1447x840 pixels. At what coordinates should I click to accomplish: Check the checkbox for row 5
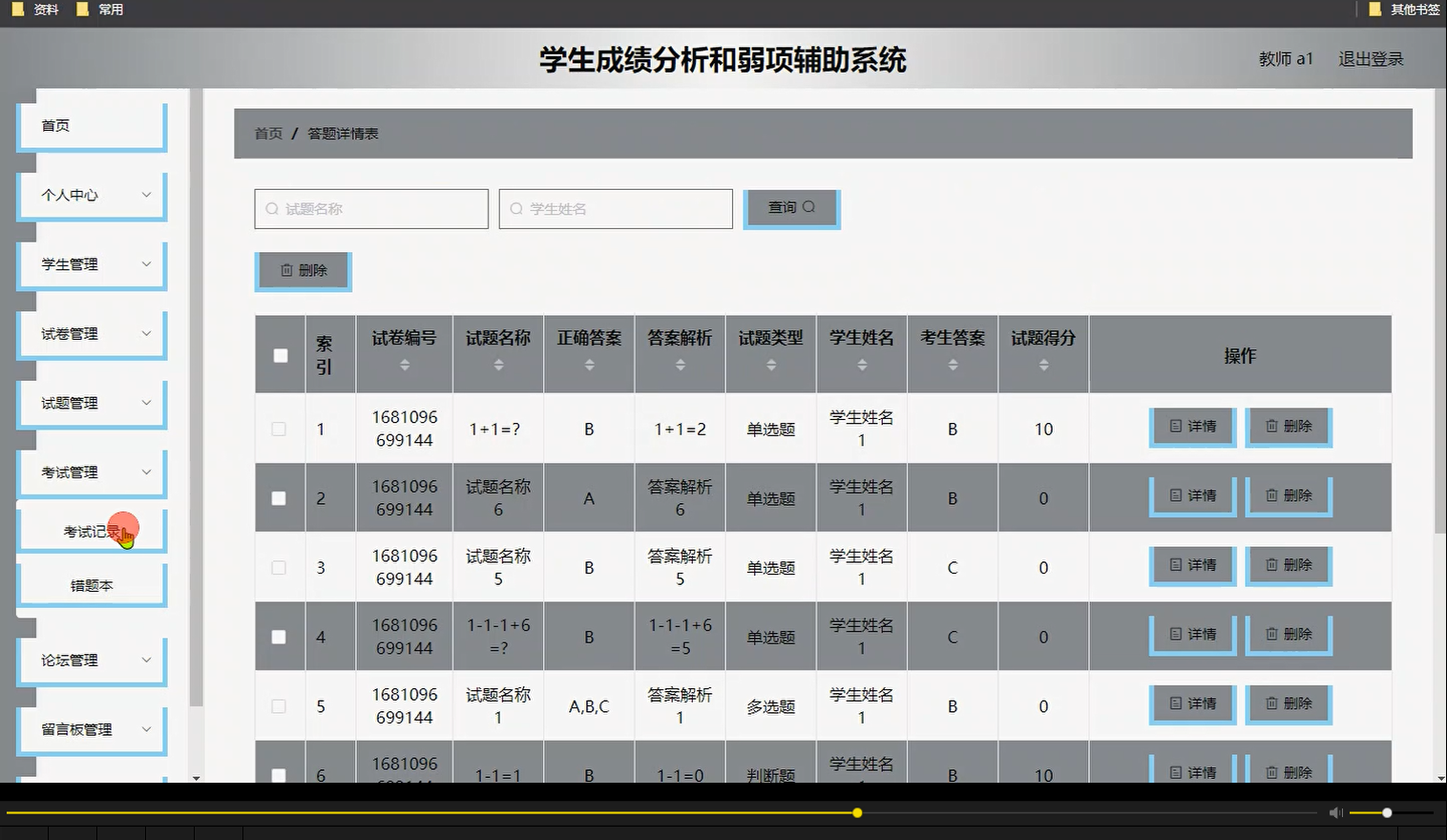(279, 706)
